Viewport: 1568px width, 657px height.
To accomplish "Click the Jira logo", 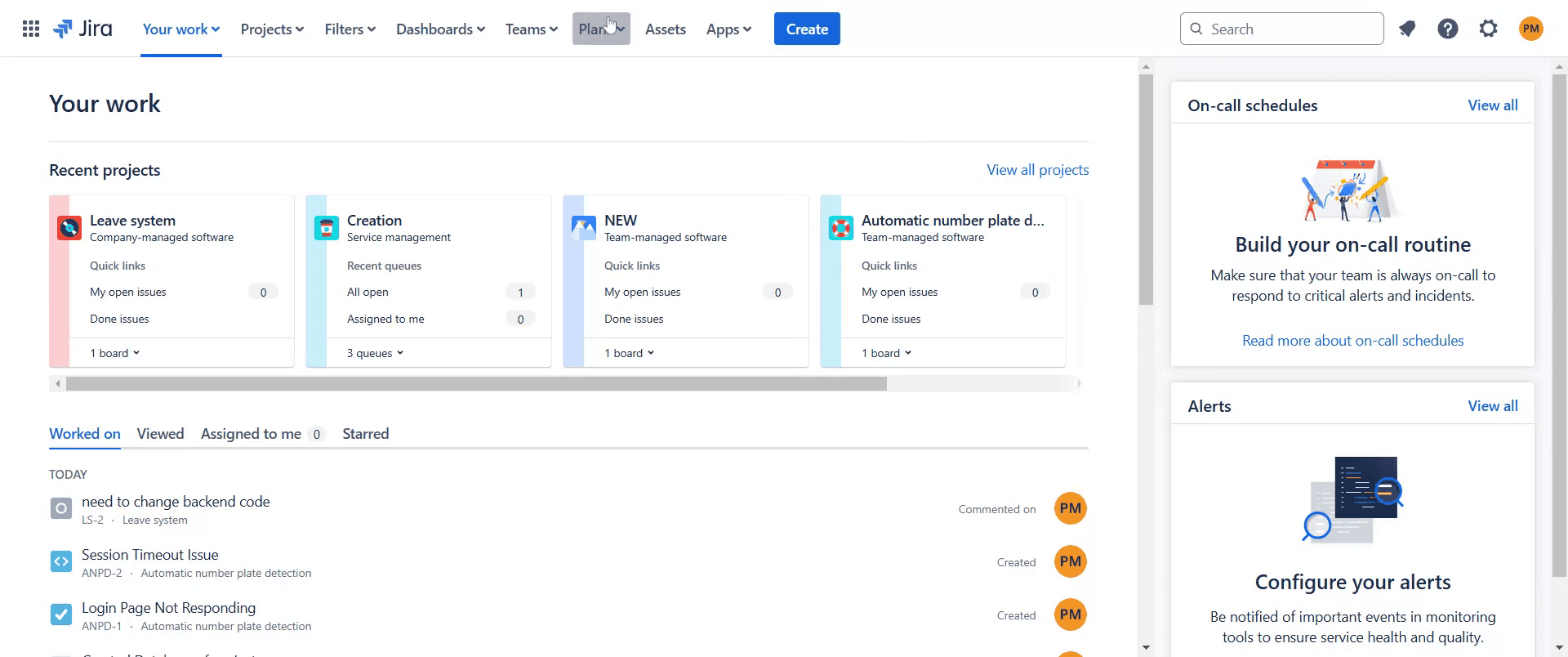I will pyautogui.click(x=82, y=29).
